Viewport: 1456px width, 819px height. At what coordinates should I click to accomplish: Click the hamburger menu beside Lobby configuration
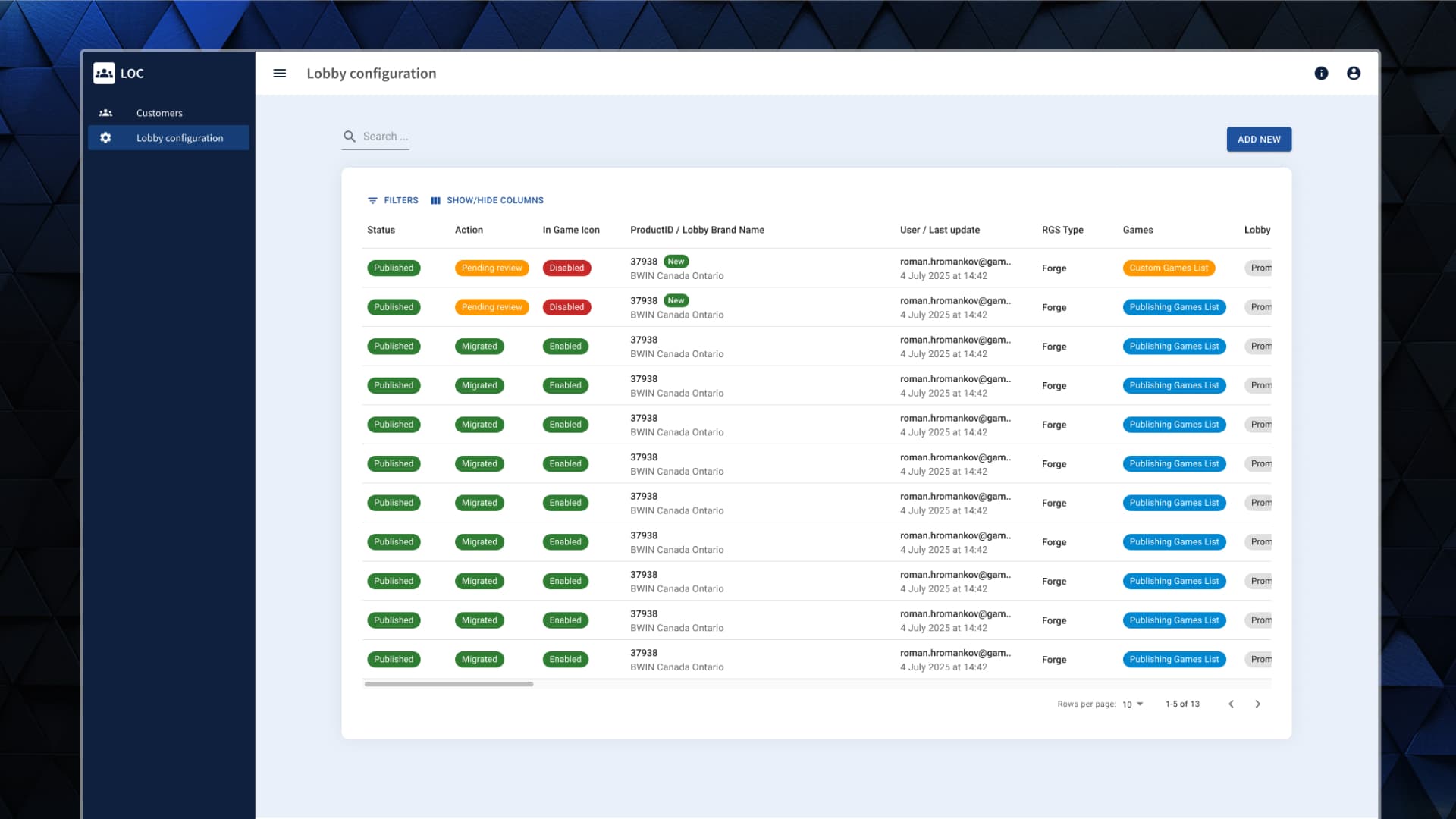[280, 73]
